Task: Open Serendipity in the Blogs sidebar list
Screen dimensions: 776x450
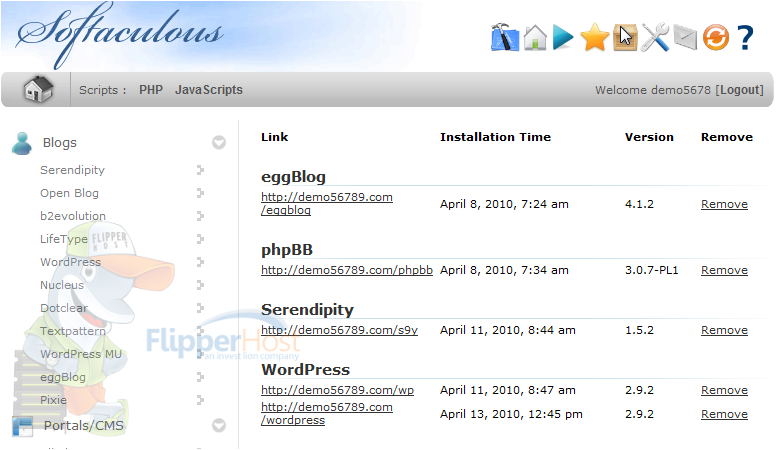Action: [x=72, y=170]
